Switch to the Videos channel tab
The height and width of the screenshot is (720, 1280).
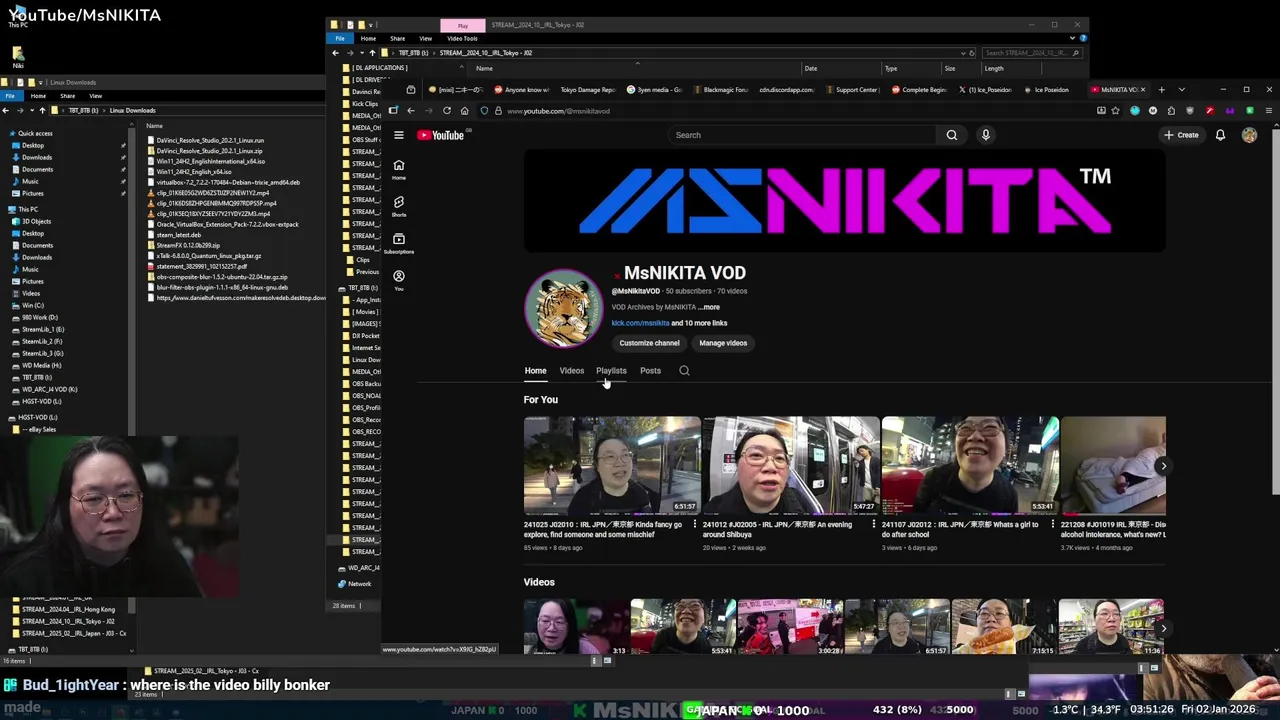[571, 371]
